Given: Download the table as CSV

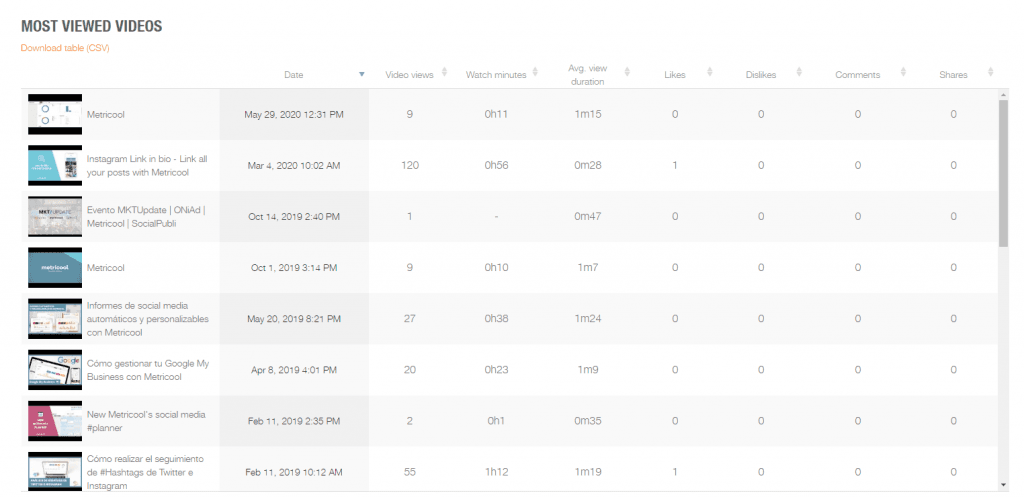Looking at the screenshot, I should 65,48.
